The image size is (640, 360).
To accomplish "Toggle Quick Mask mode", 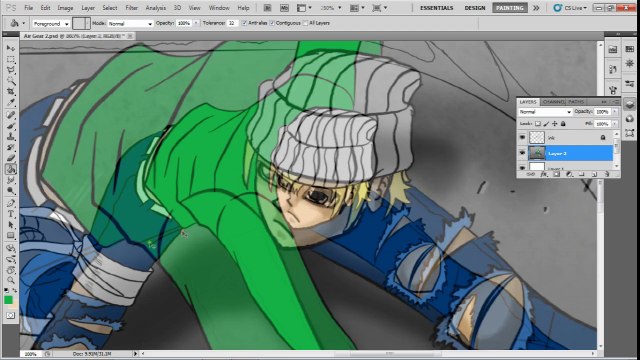I will (11, 315).
